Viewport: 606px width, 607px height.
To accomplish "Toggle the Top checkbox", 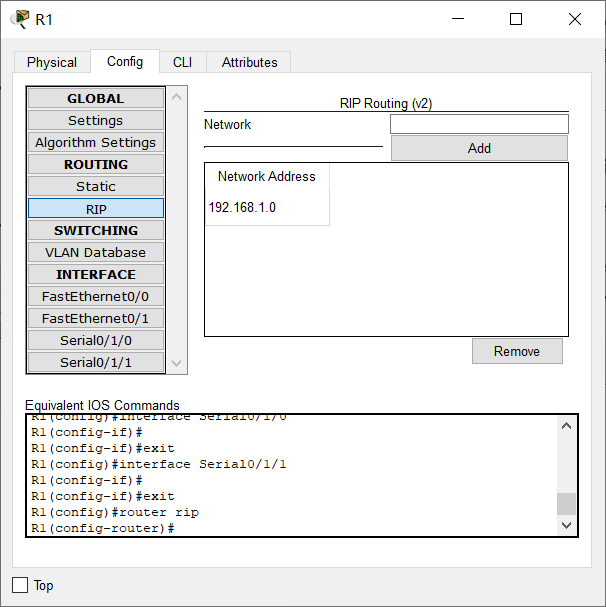I will pos(20,585).
